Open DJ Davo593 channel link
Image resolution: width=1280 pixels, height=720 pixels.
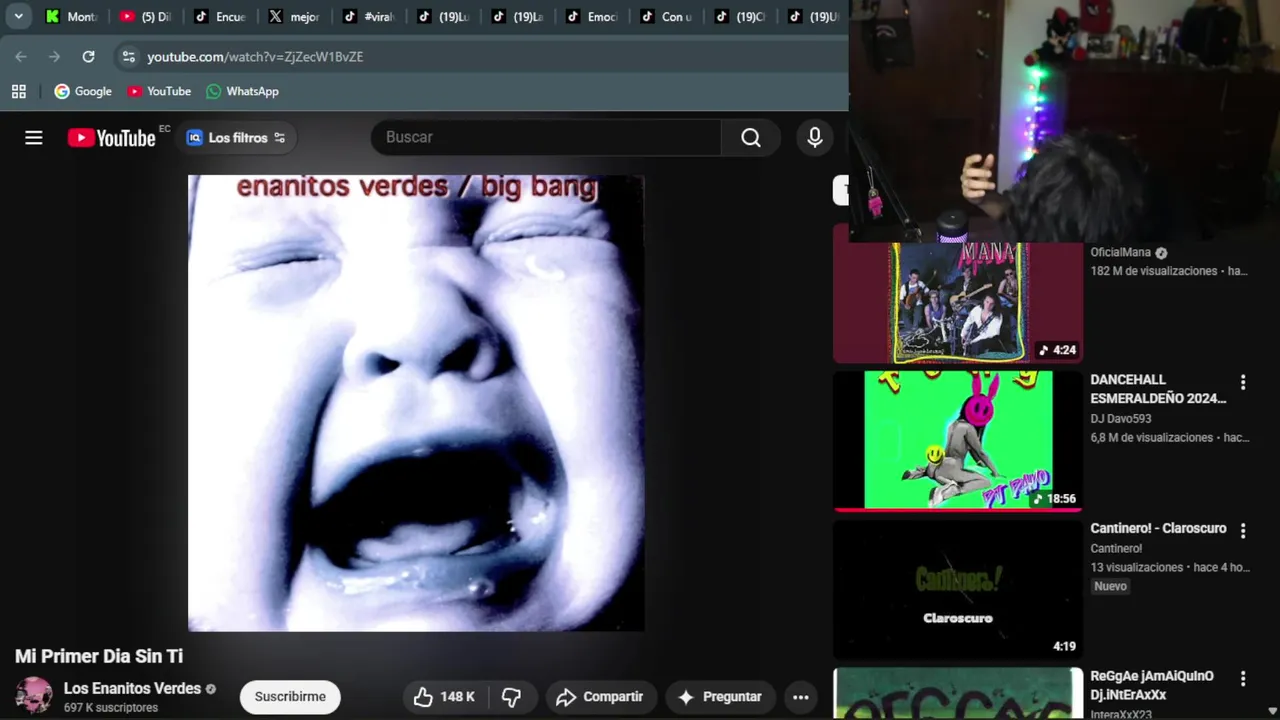(1121, 419)
